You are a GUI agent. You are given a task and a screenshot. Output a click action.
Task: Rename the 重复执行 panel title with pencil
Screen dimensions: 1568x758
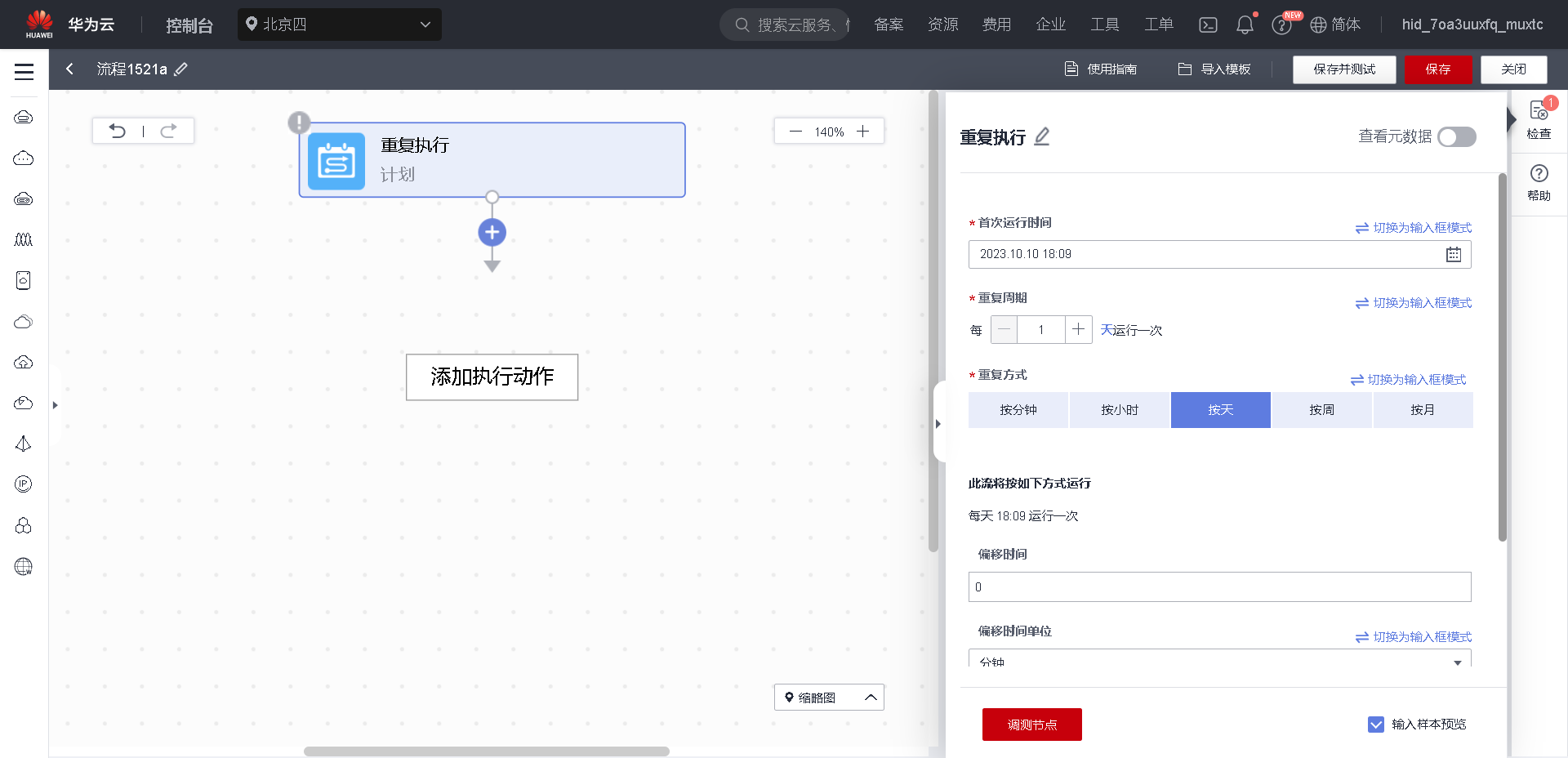tap(1042, 136)
